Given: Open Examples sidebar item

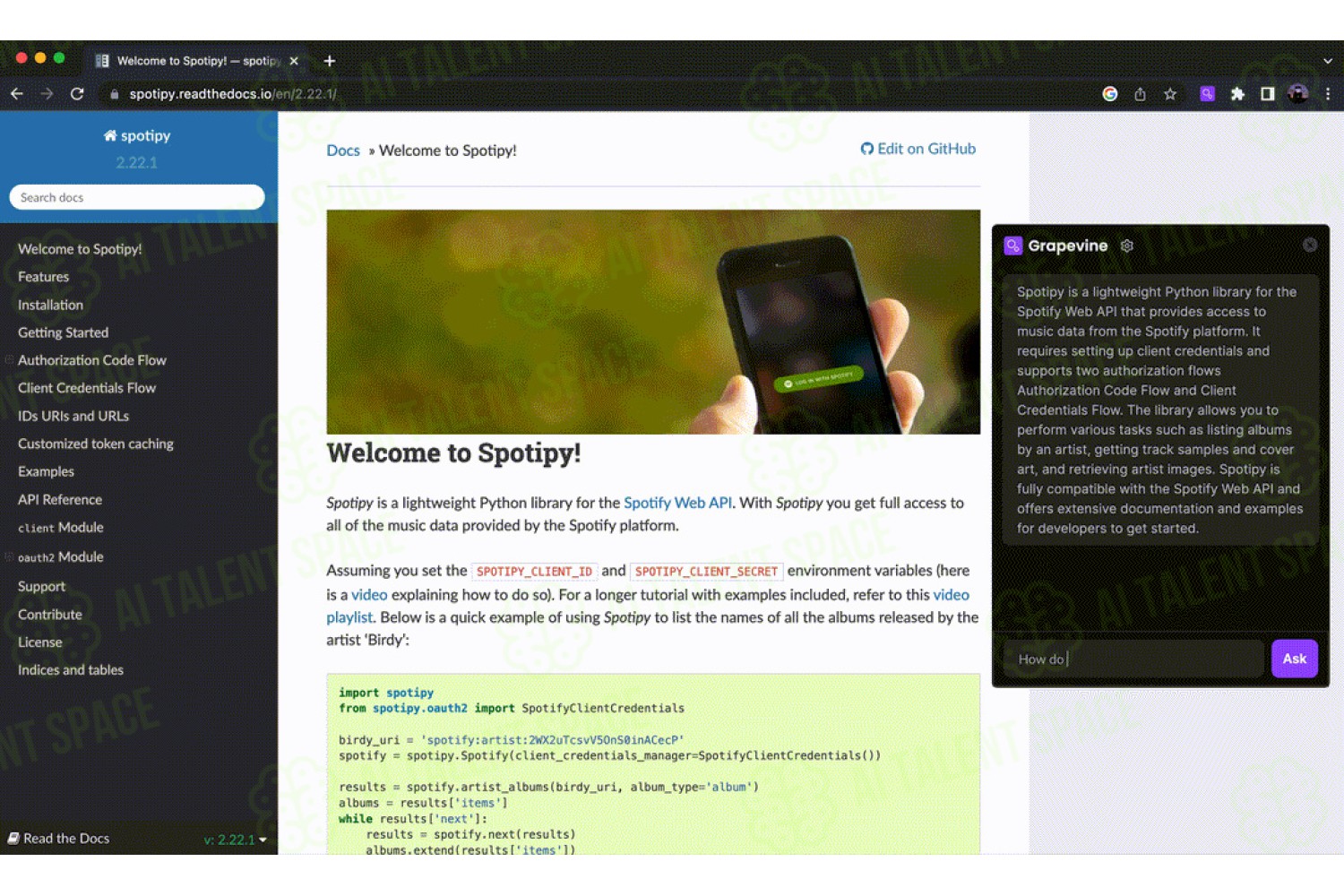Looking at the screenshot, I should (46, 471).
